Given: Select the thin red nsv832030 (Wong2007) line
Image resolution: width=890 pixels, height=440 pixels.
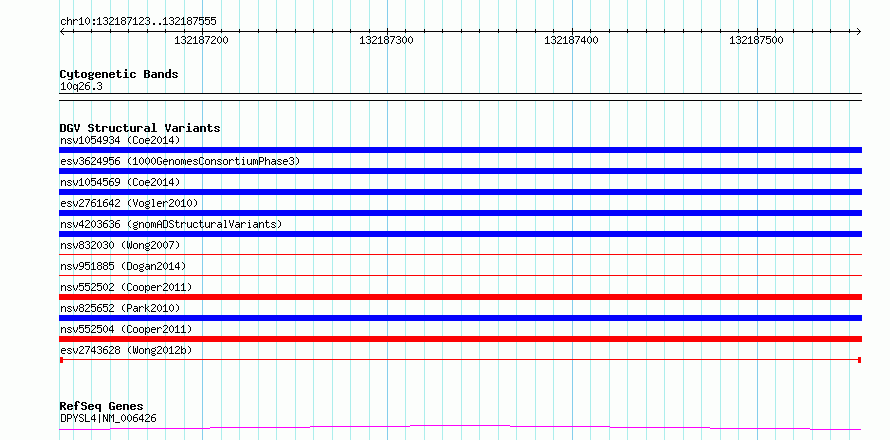Looking at the screenshot, I should [460, 255].
